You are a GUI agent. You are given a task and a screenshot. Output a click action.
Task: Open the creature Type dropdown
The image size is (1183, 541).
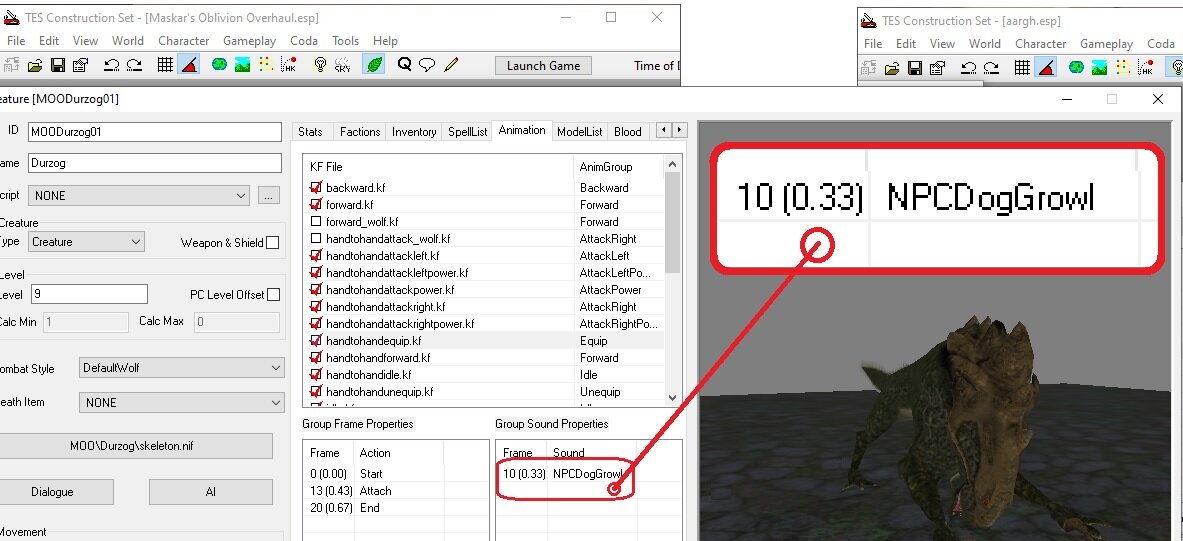(86, 242)
